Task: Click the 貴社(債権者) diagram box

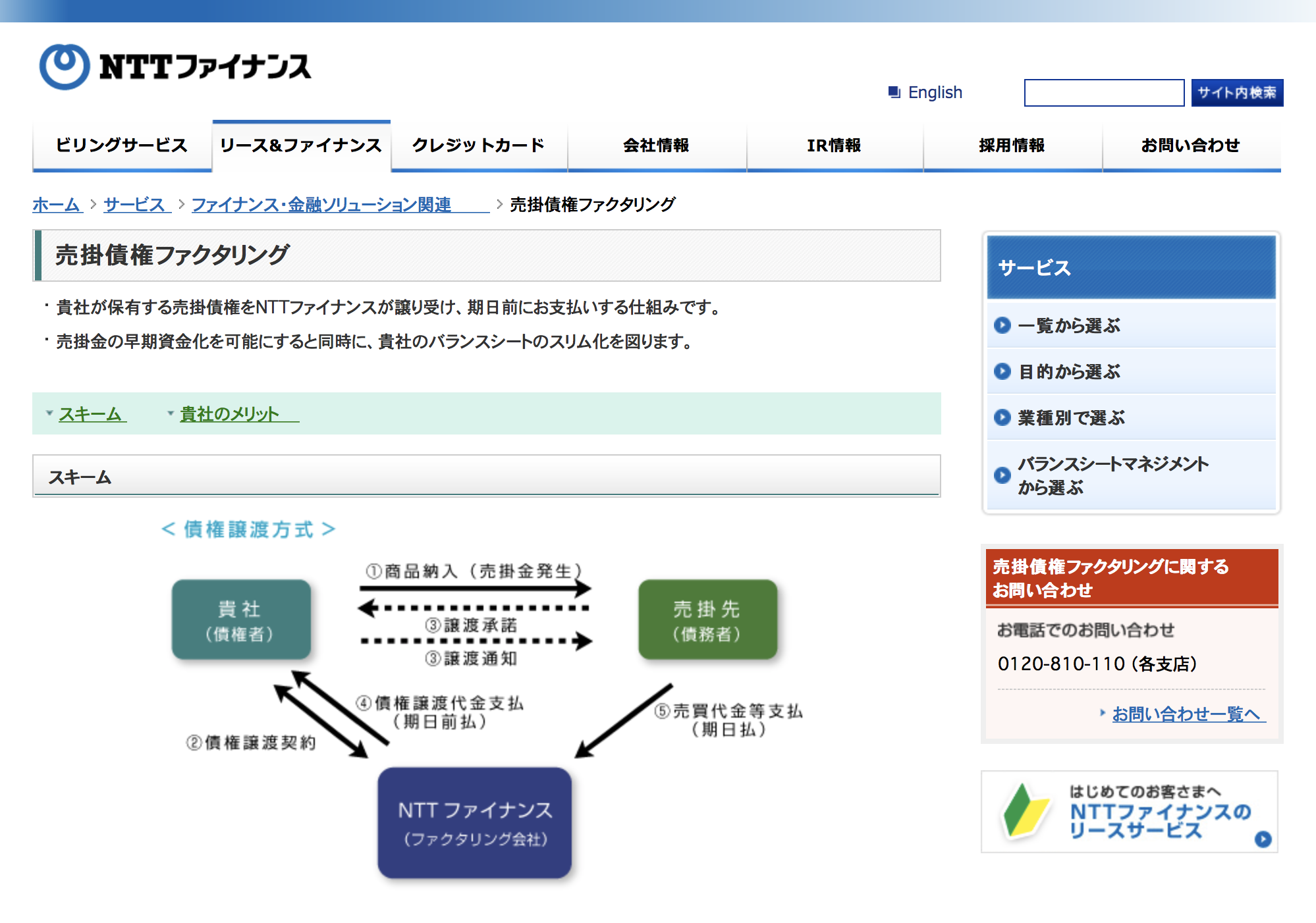Action: (241, 620)
